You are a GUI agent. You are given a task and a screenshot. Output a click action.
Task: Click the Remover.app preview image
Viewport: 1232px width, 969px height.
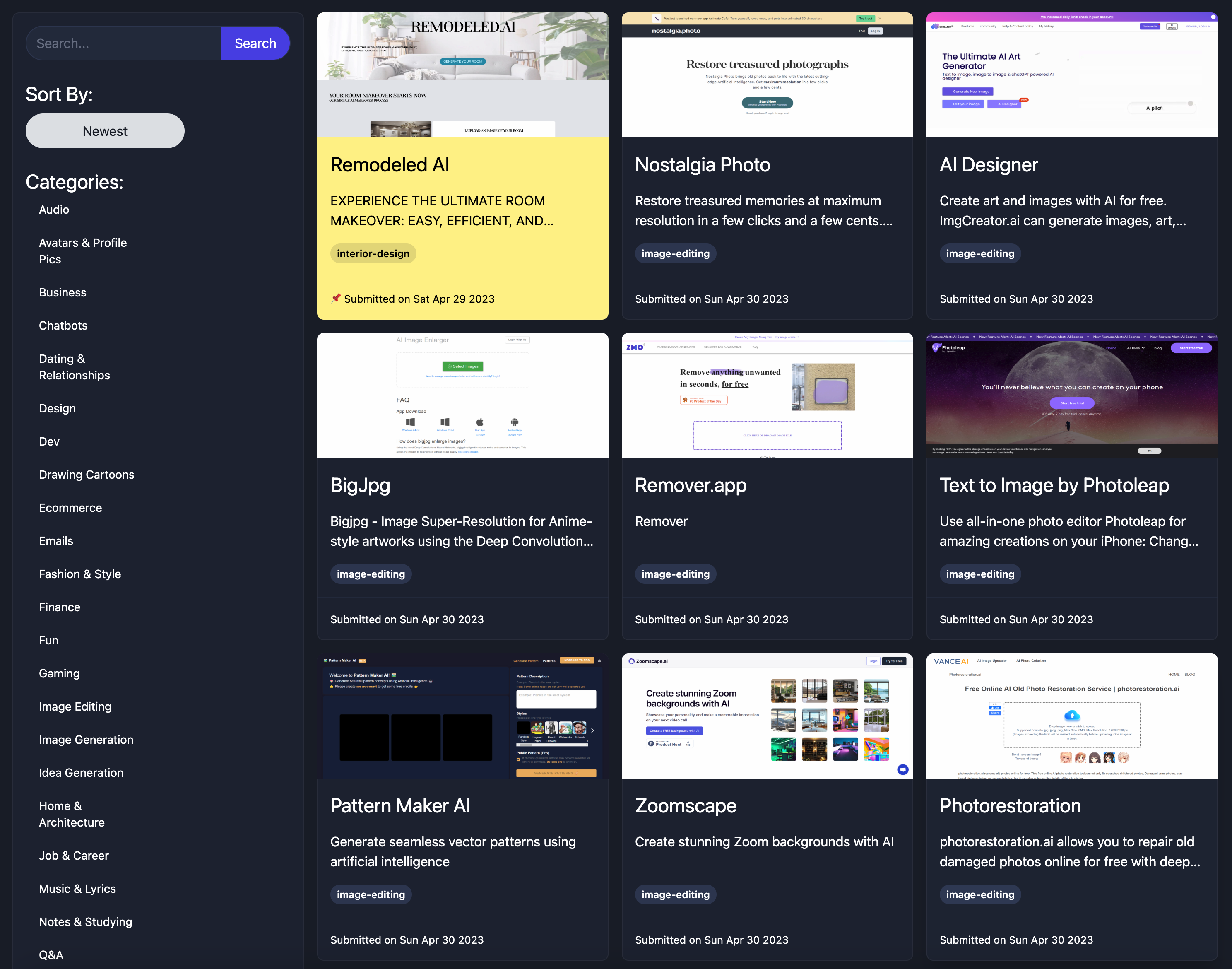(767, 395)
